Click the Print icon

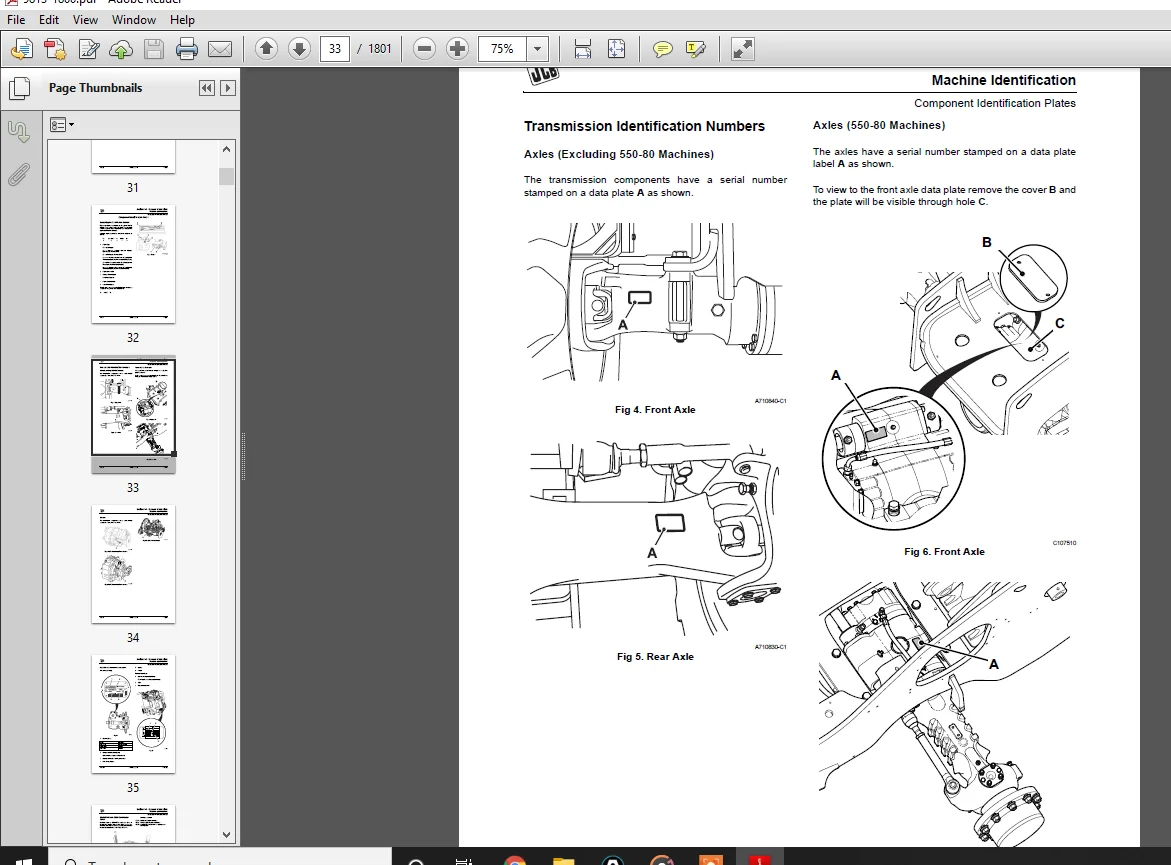point(187,49)
